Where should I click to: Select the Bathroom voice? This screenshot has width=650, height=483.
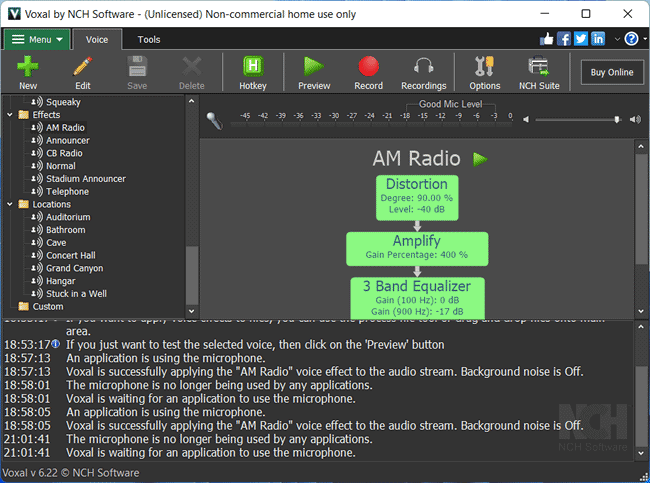pos(65,230)
